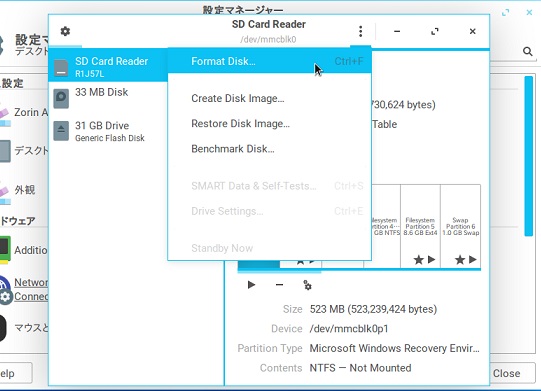Screen dimensions: 541x391
Task: Select 31 GB Drive Generic Flash Disk
Action: click(x=108, y=131)
